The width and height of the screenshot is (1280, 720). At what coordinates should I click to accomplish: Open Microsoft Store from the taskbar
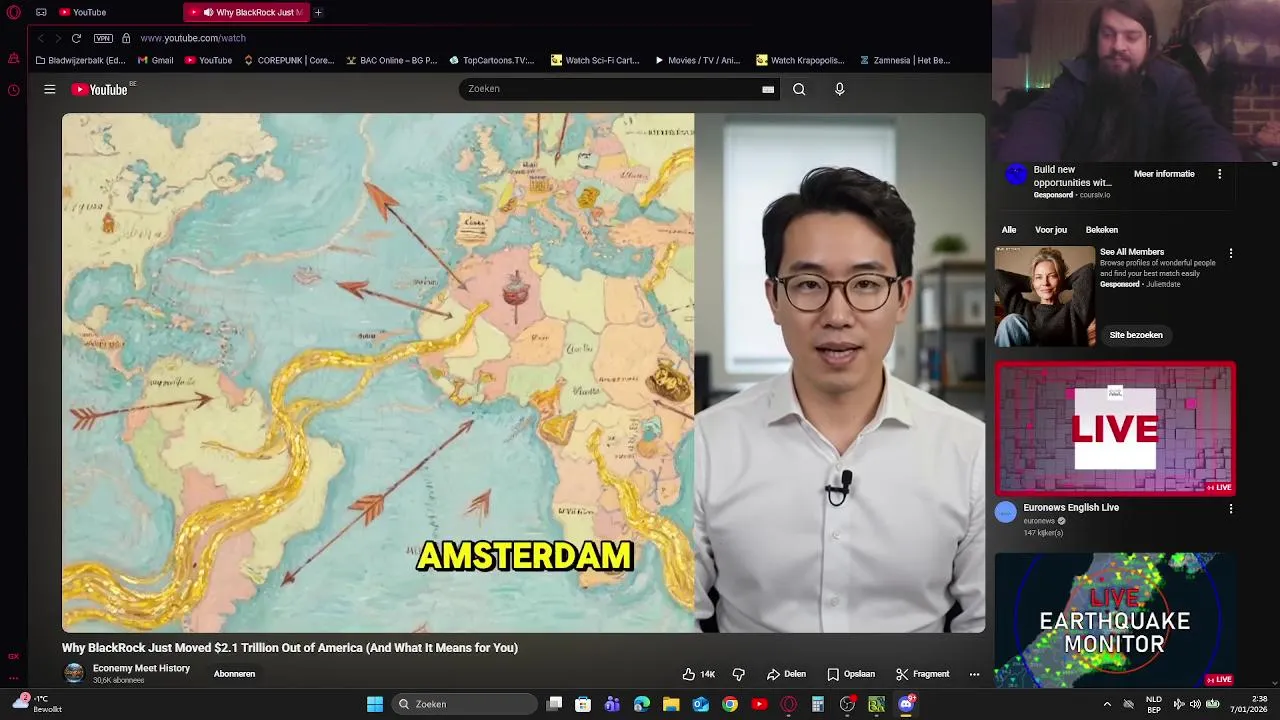(583, 704)
